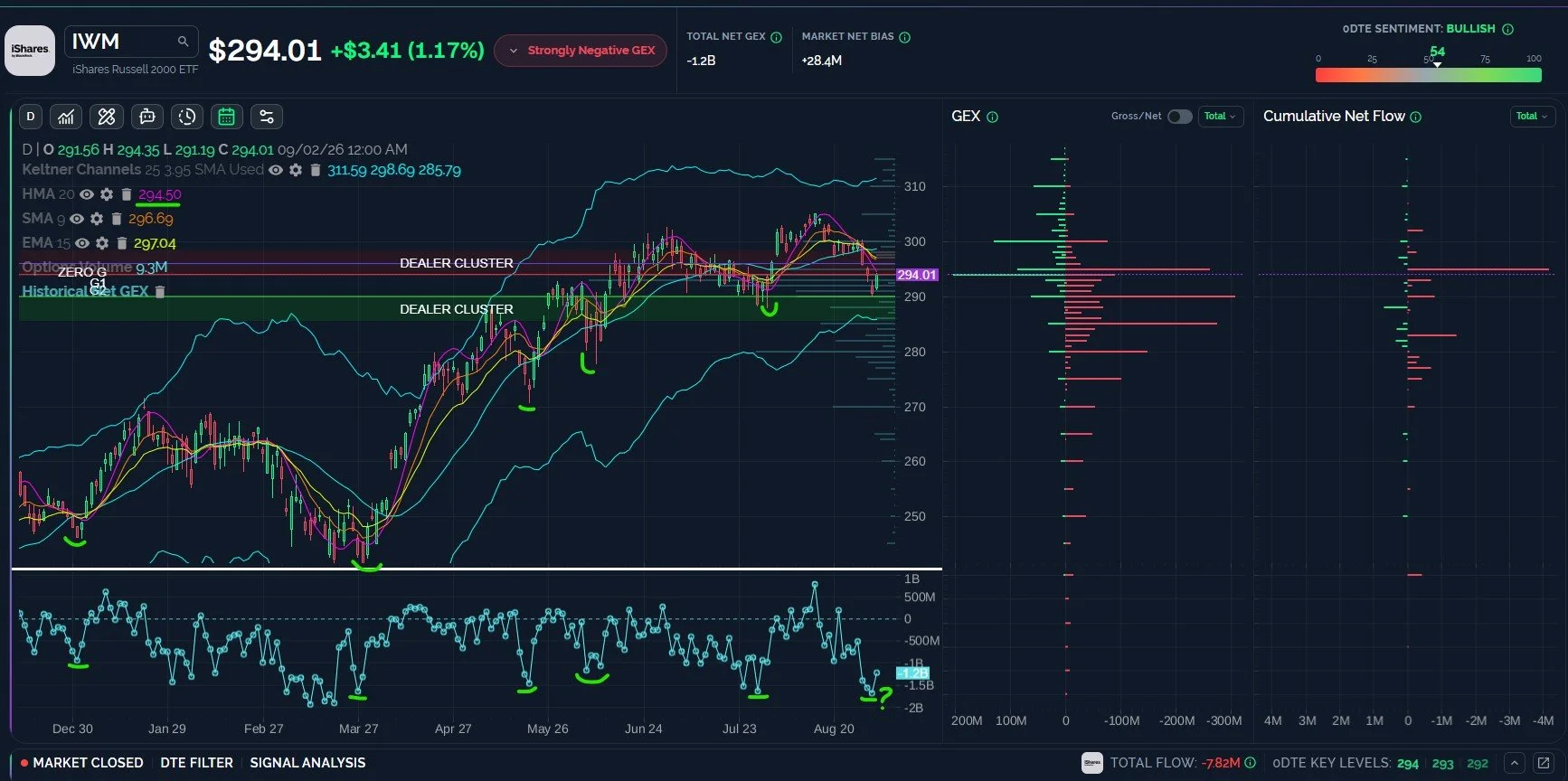The height and width of the screenshot is (781, 1568).
Task: Toggle SMA 9 visibility eye
Action: 77,219
